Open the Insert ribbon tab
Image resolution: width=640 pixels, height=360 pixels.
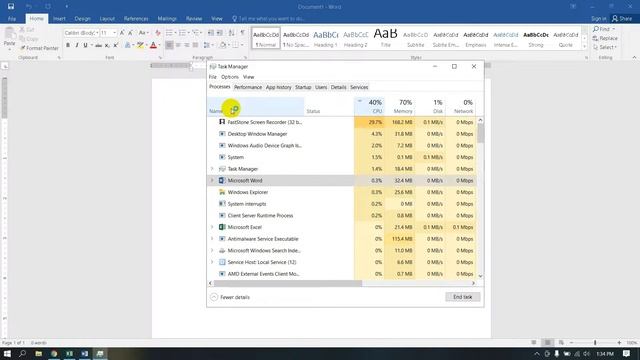pos(59,19)
